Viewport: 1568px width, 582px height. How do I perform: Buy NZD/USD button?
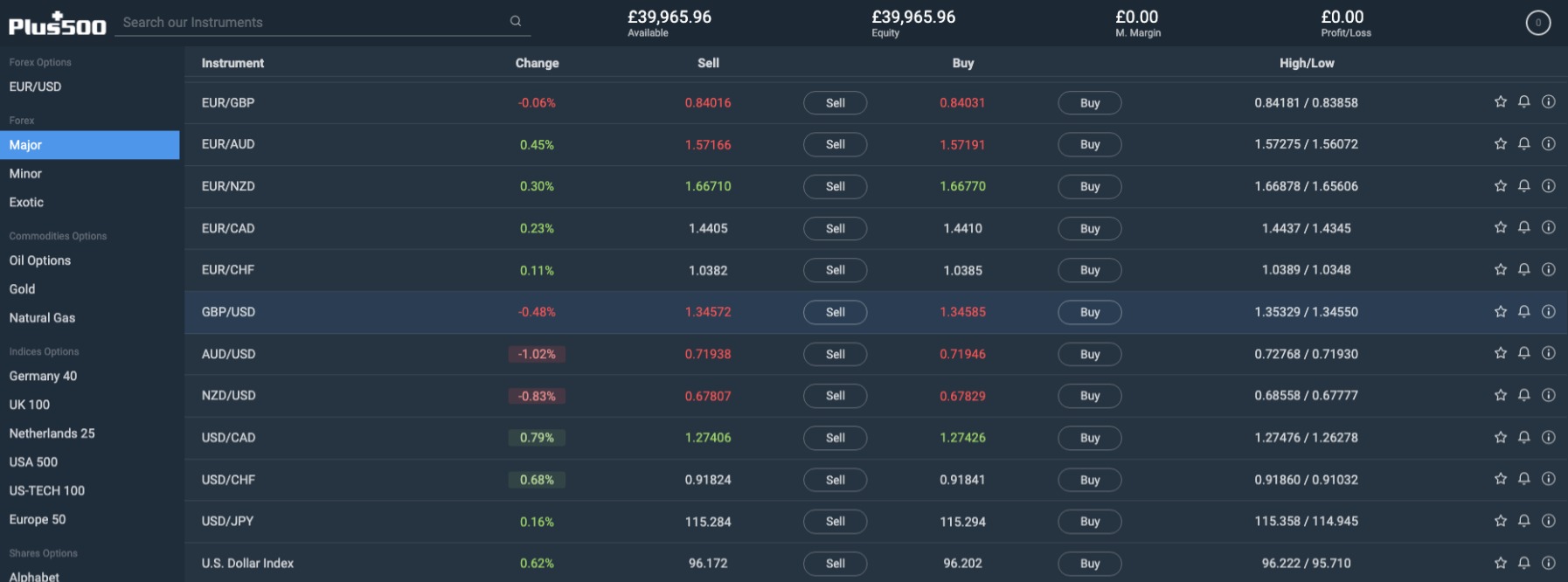click(1090, 396)
